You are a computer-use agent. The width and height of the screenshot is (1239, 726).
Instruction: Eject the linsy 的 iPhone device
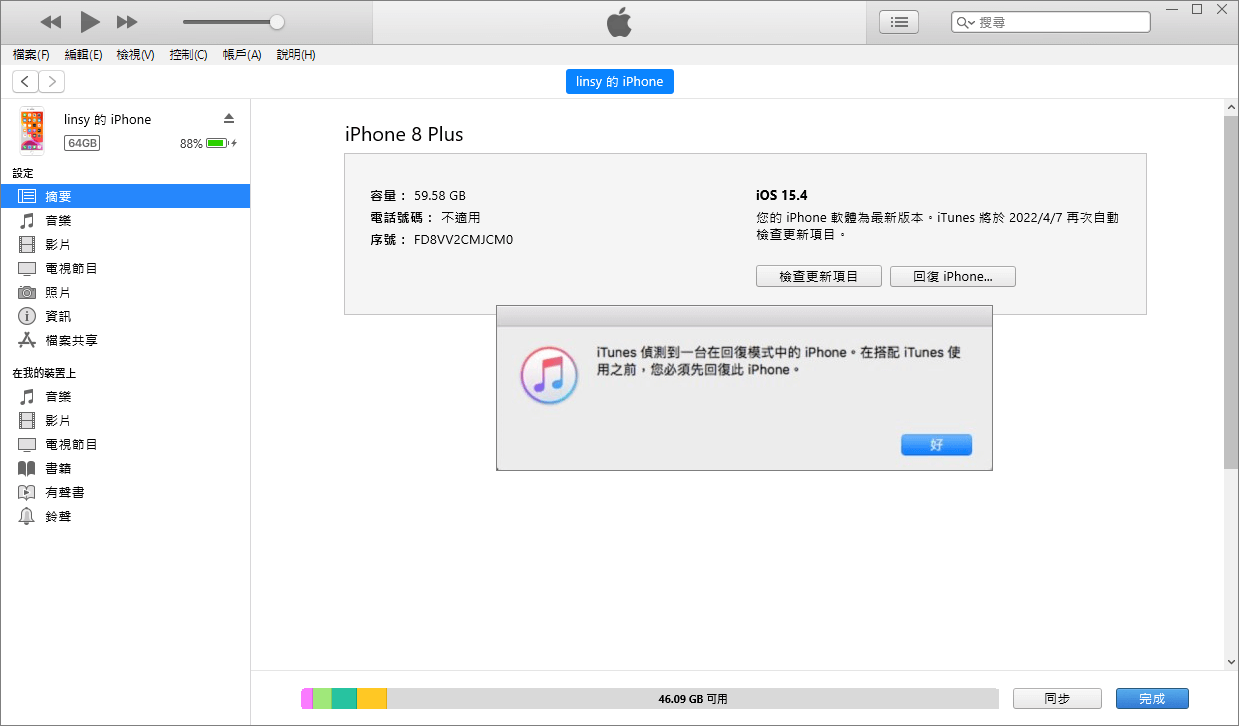pos(229,117)
